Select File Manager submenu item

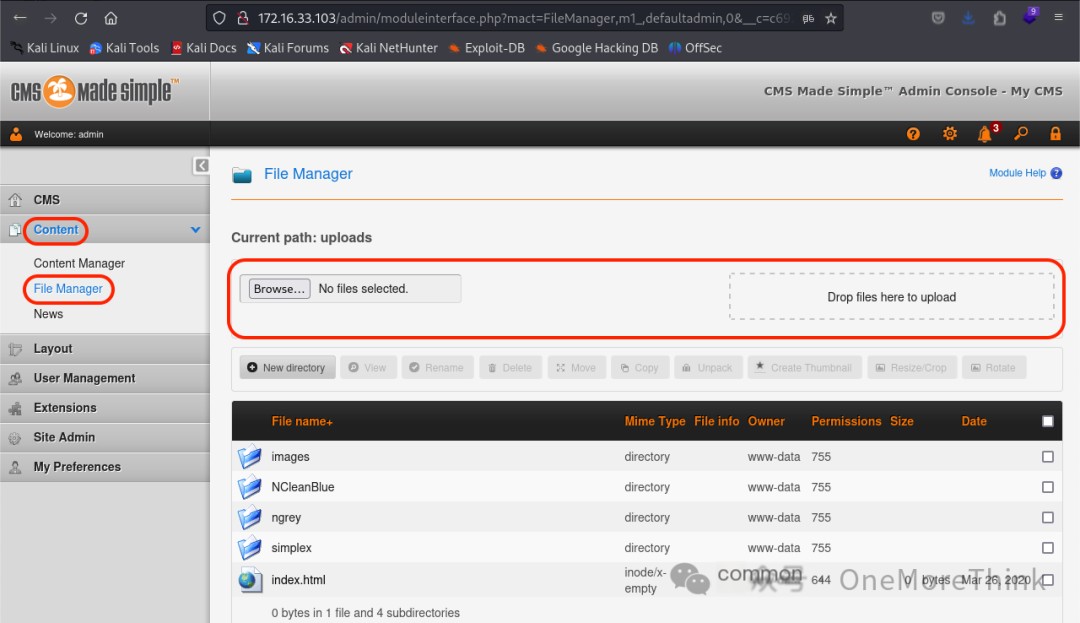point(68,288)
